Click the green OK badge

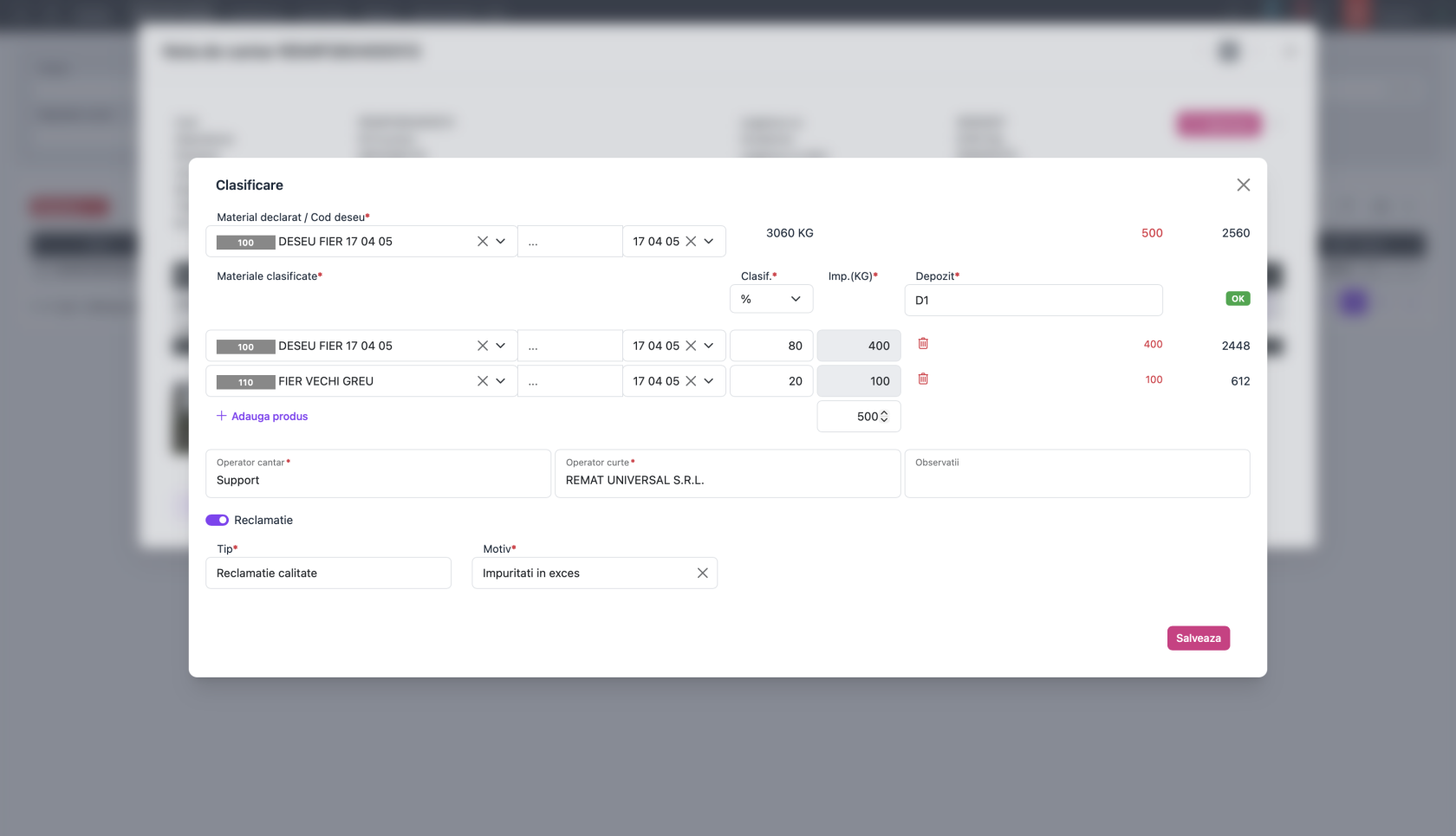(x=1238, y=299)
